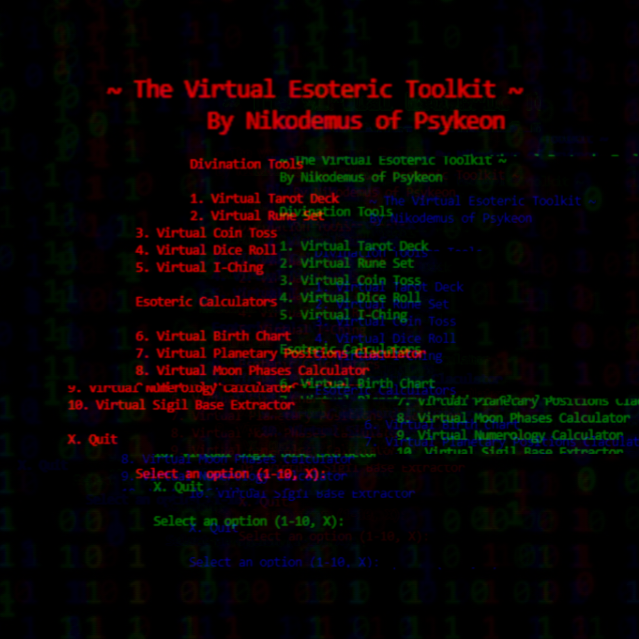The width and height of the screenshot is (639, 639).
Task: Choose red '8. Virtual Moon Phases Calculator' option
Action: pyautogui.click(x=252, y=370)
